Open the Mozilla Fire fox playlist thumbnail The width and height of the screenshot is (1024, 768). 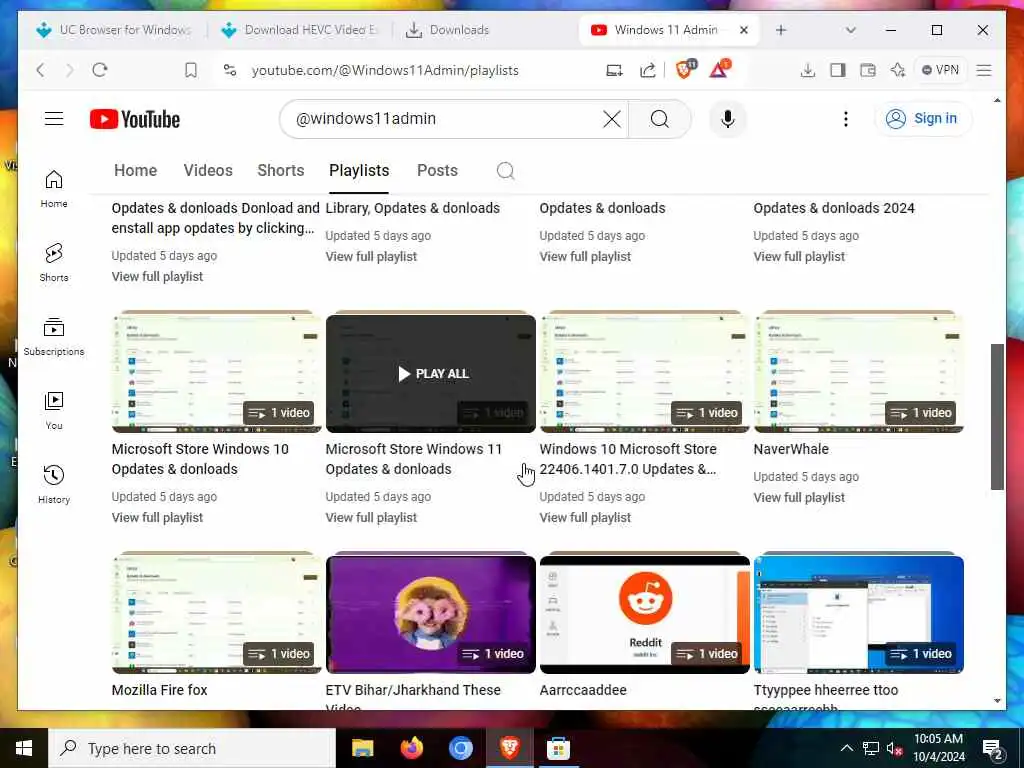pyautogui.click(x=217, y=613)
